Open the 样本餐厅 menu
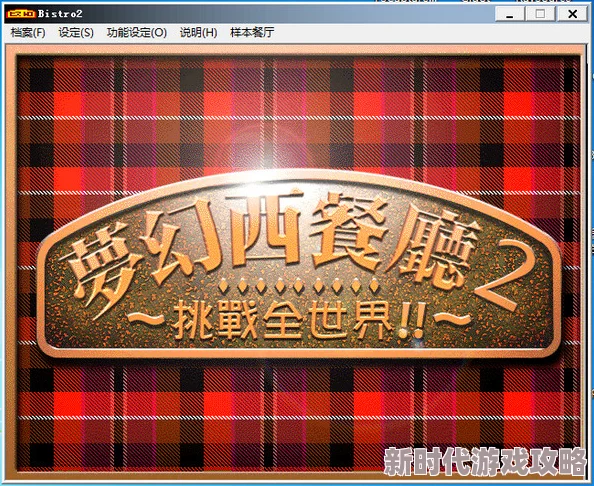The image size is (594, 486). pos(252,33)
